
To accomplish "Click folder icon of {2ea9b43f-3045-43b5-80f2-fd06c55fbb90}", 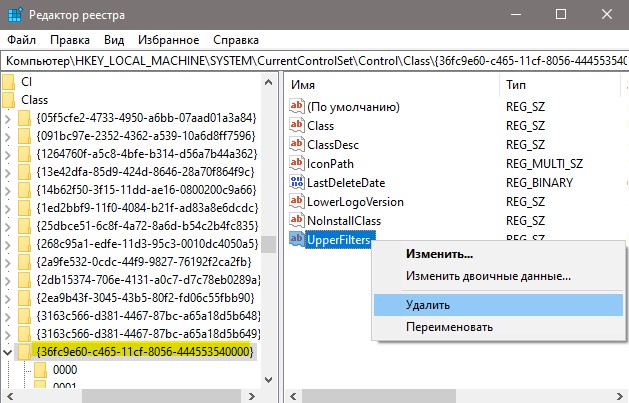I will point(24,298).
